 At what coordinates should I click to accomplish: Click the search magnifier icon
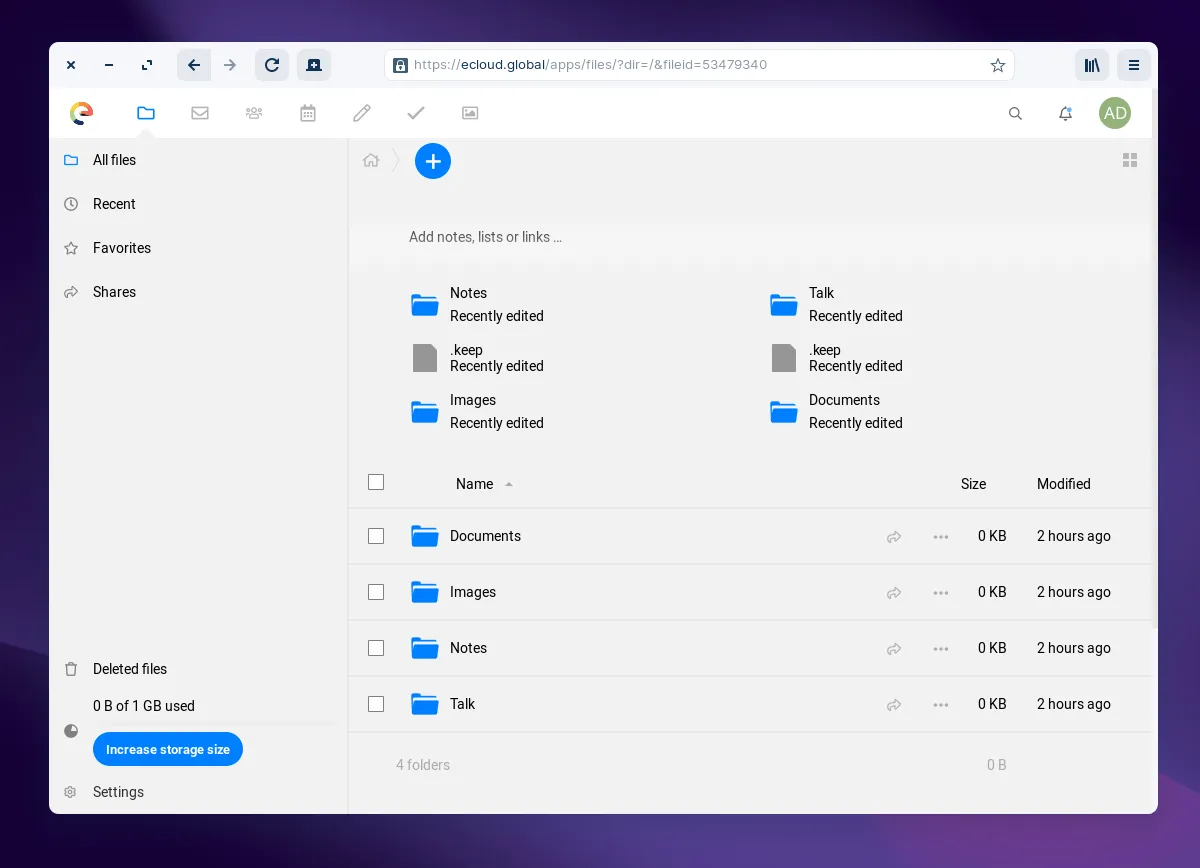pos(1015,113)
